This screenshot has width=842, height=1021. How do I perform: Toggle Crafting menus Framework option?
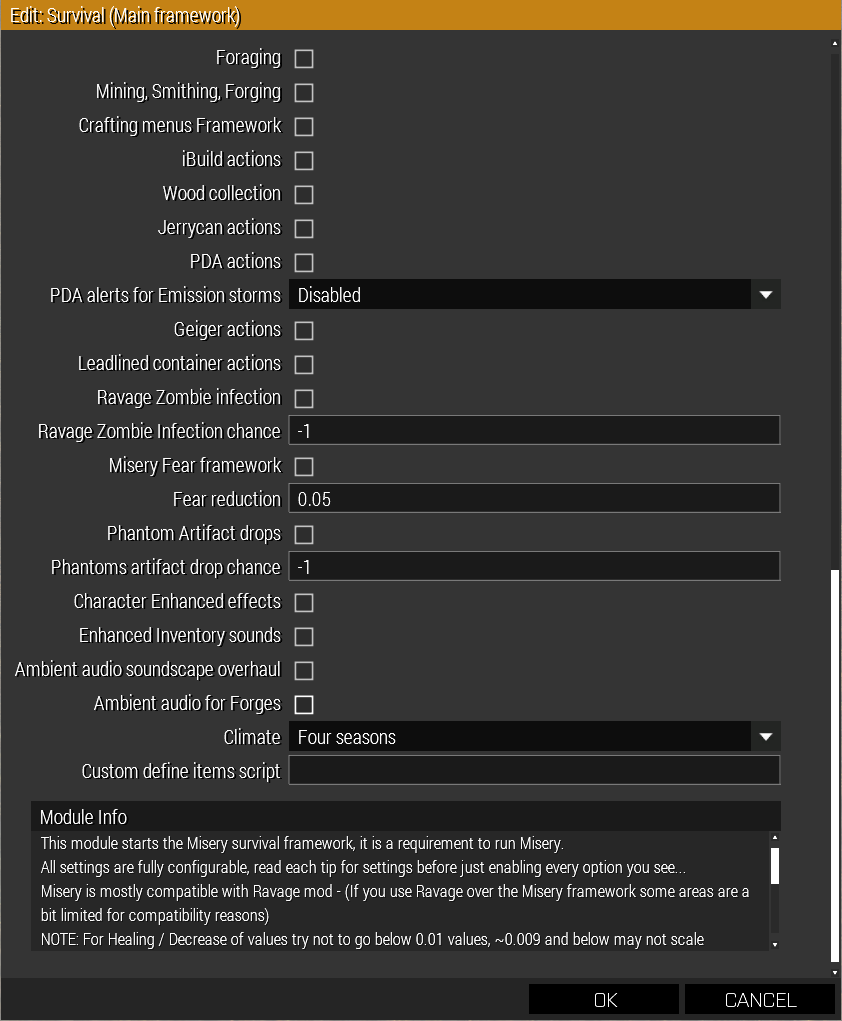click(x=304, y=127)
